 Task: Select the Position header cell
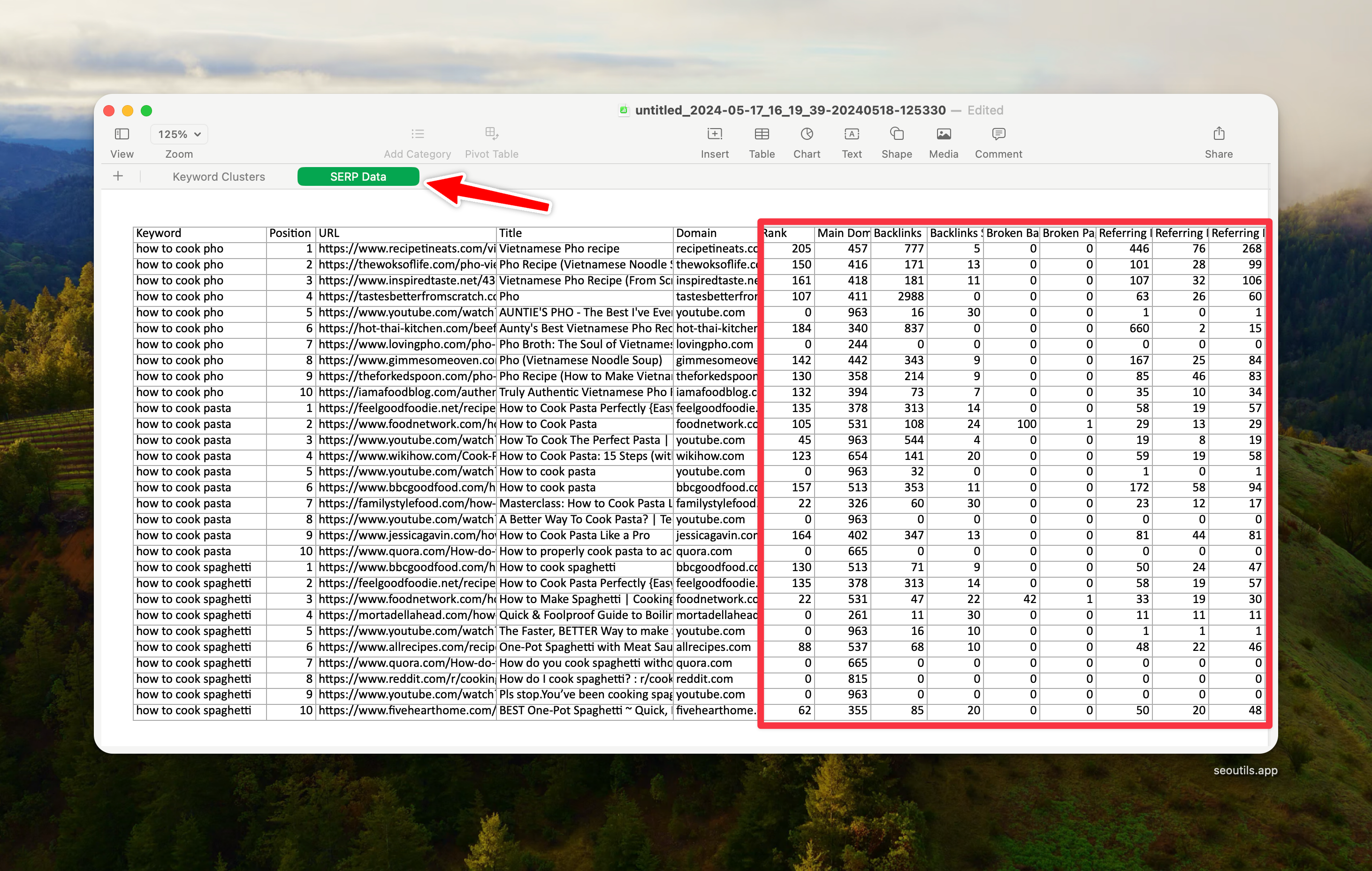click(290, 233)
